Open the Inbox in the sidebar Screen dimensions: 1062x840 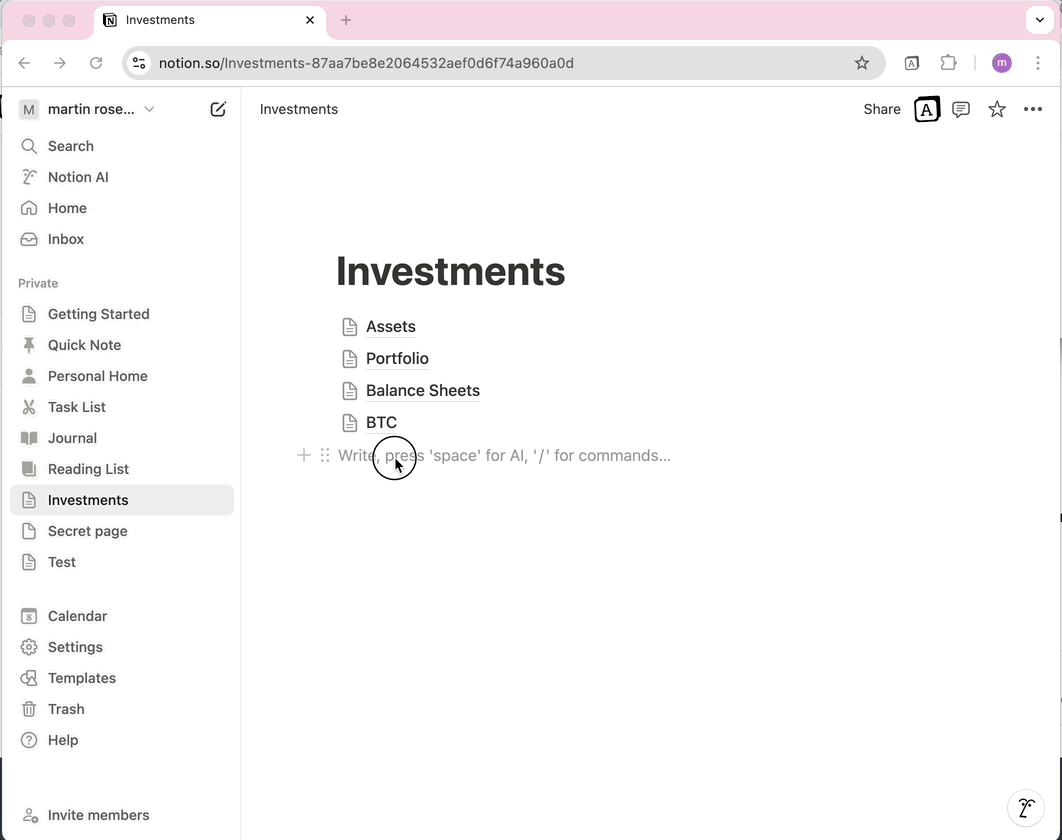point(66,239)
